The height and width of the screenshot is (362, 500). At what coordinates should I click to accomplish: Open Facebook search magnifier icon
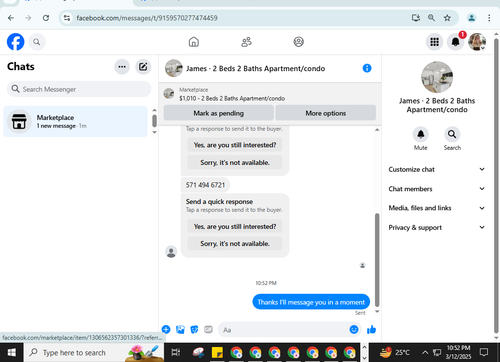click(37, 42)
